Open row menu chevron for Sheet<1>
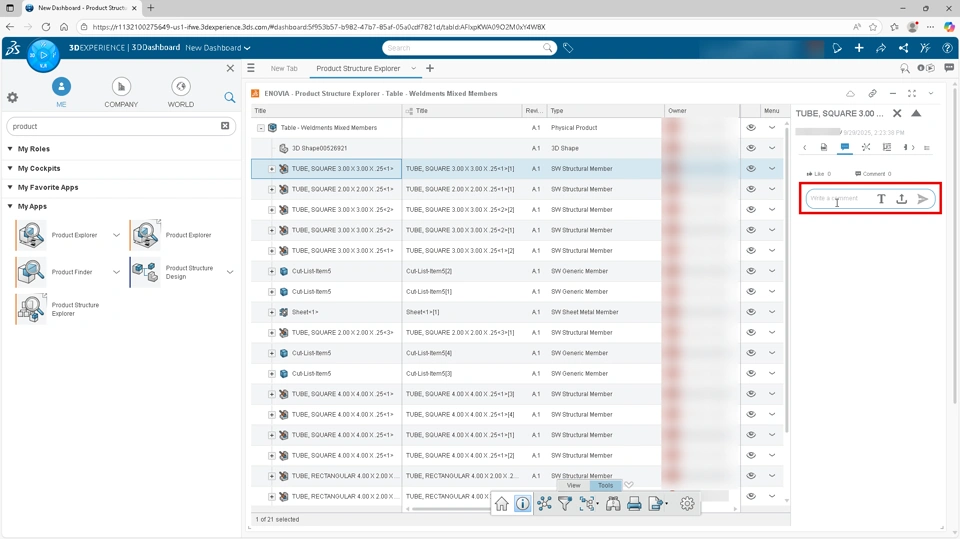 [772, 312]
